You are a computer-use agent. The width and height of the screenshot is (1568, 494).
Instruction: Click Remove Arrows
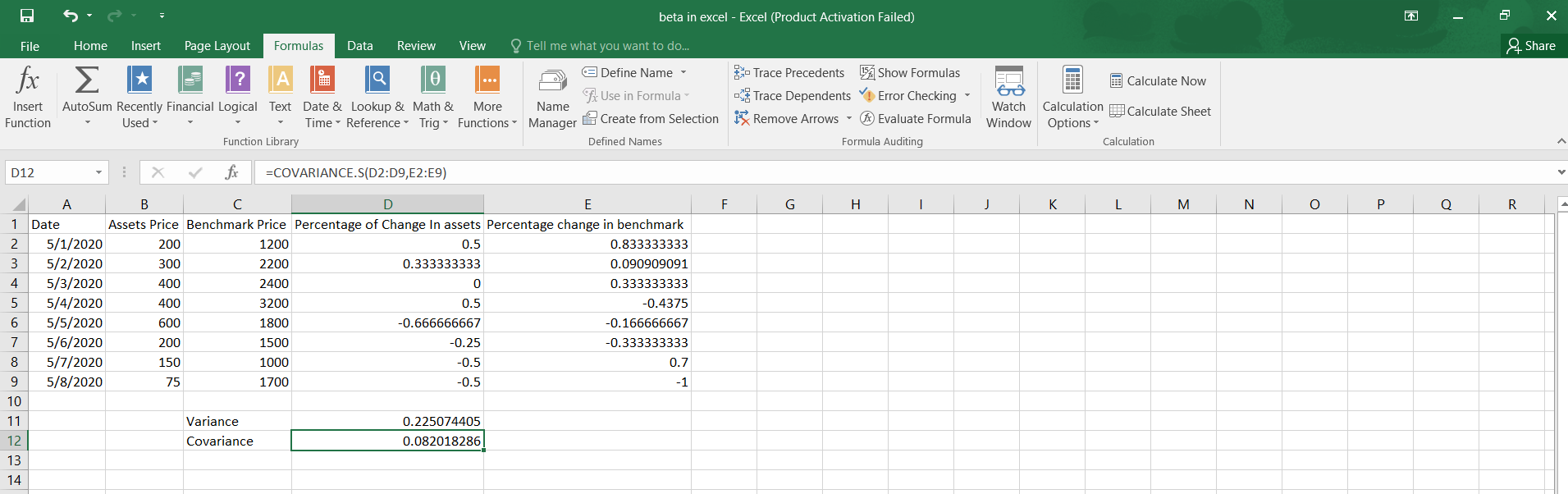click(x=786, y=119)
